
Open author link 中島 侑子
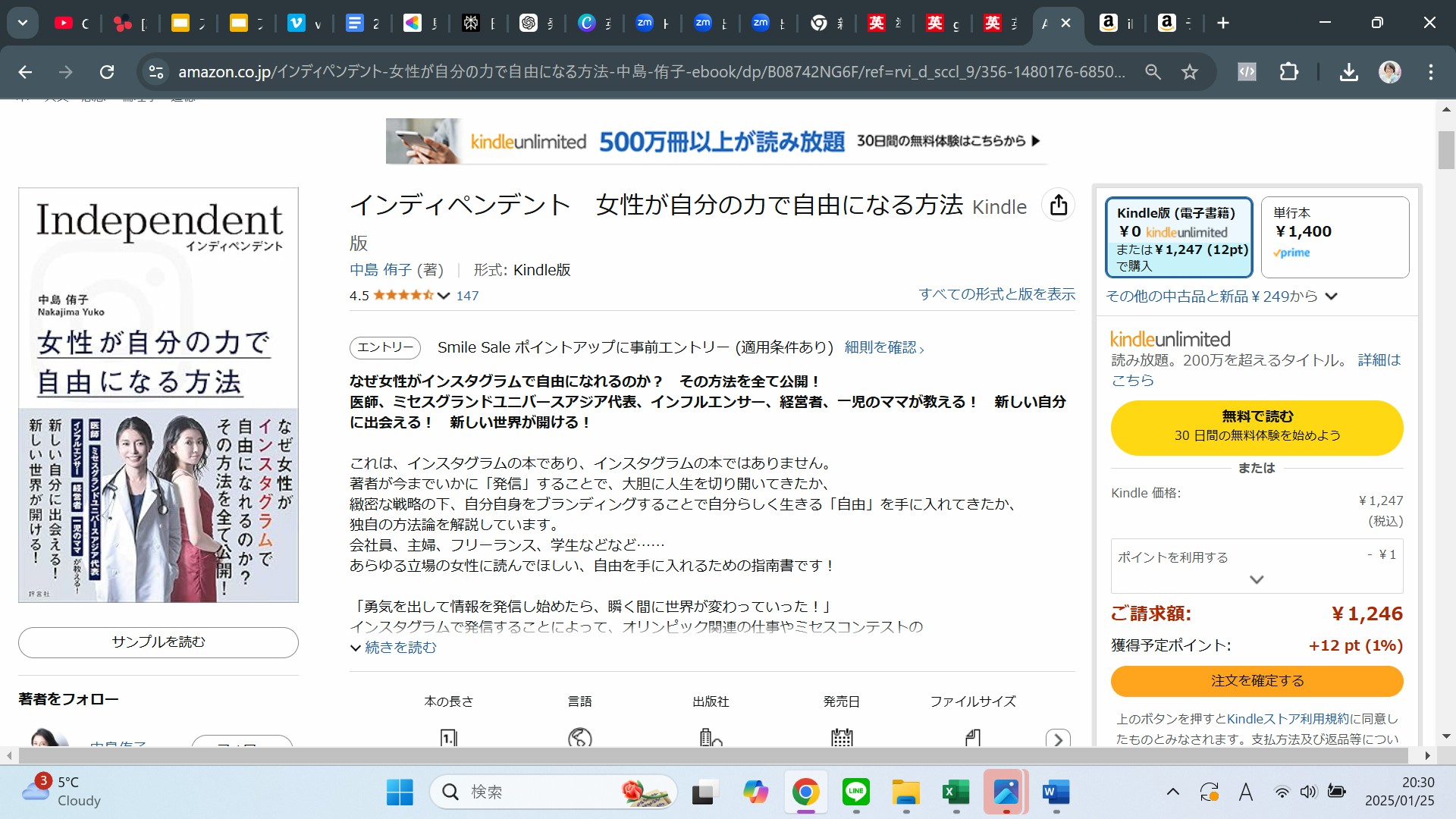tap(381, 270)
